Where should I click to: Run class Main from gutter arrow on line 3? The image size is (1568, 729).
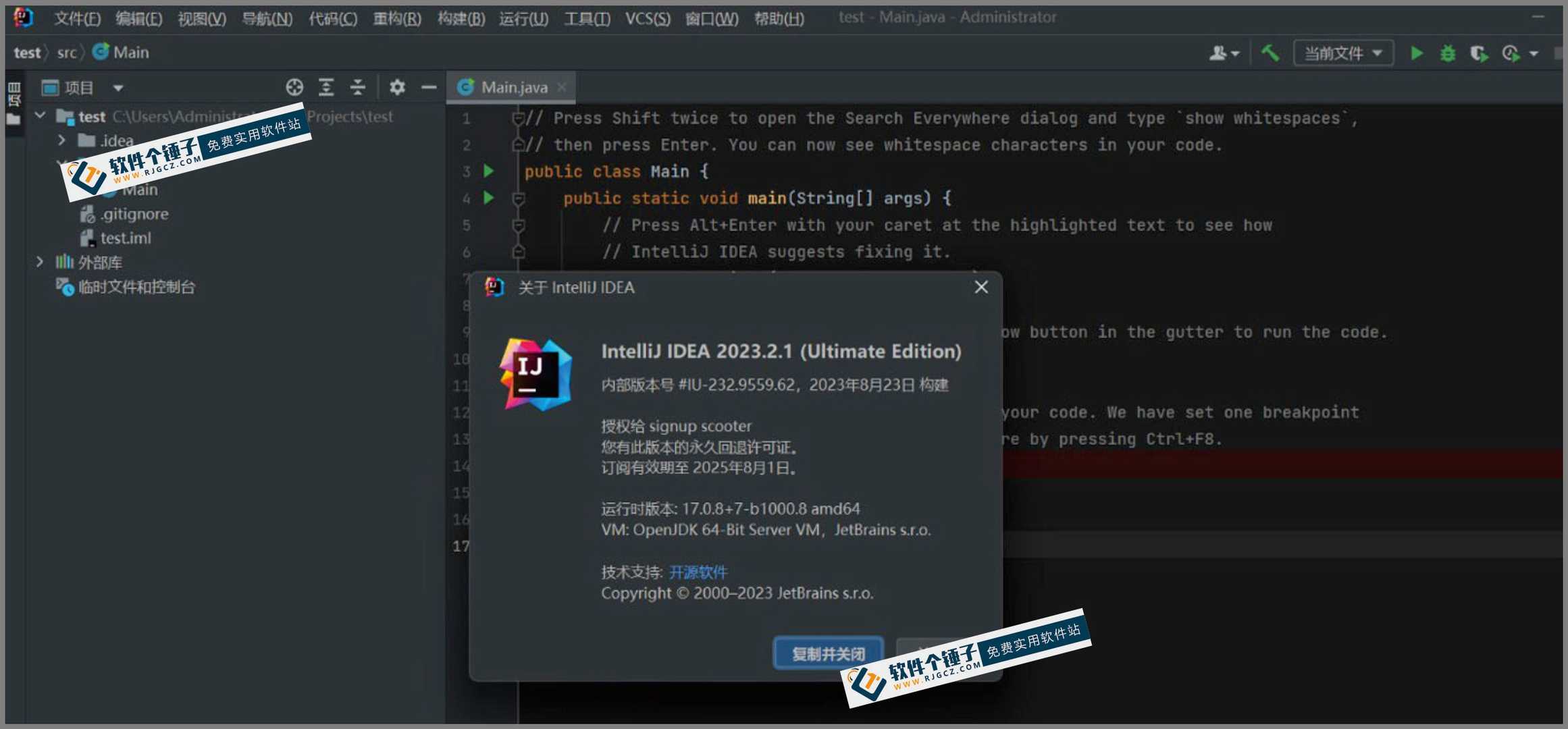(x=489, y=171)
